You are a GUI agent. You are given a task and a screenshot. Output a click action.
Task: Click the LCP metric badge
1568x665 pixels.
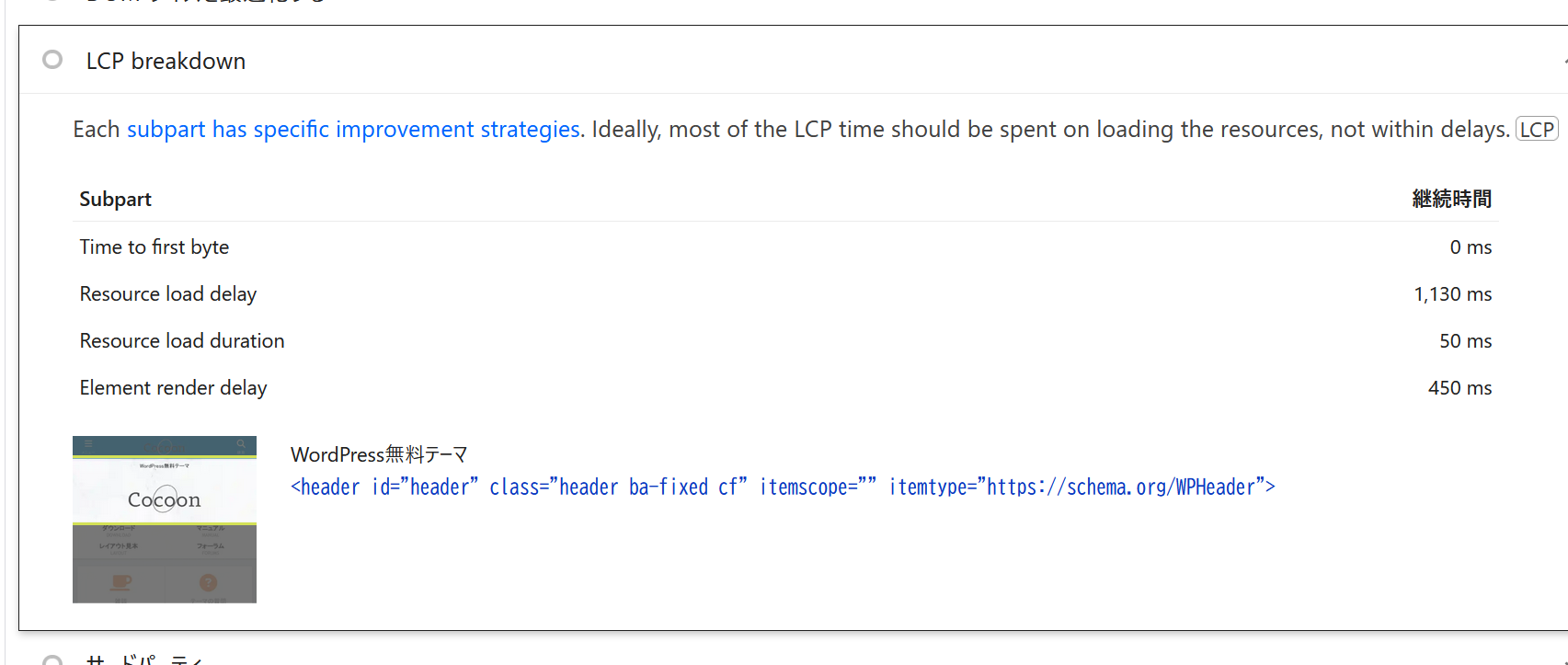1536,130
